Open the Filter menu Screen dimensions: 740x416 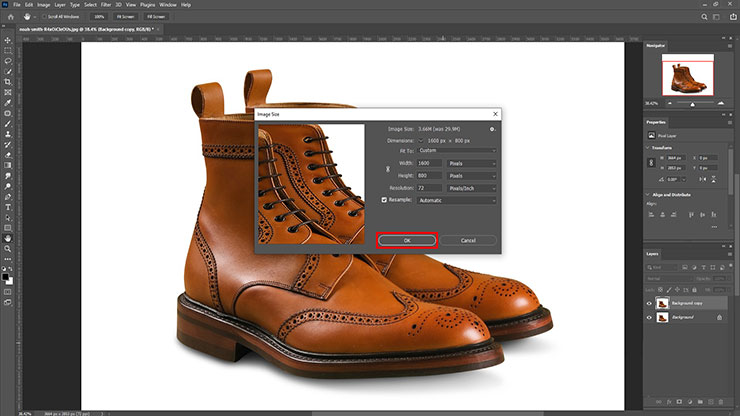point(107,5)
